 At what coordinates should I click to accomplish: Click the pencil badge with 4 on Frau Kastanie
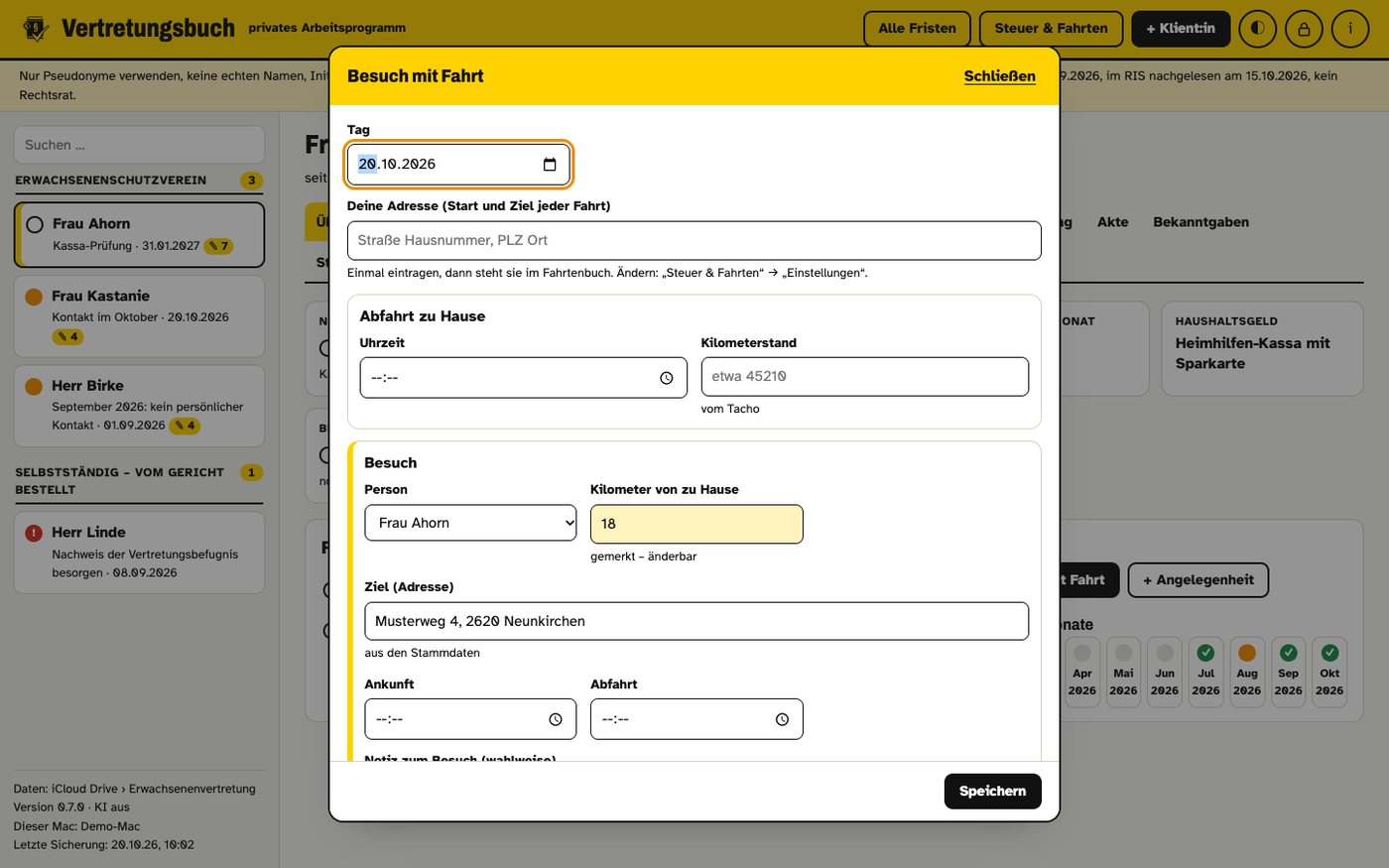coord(67,336)
